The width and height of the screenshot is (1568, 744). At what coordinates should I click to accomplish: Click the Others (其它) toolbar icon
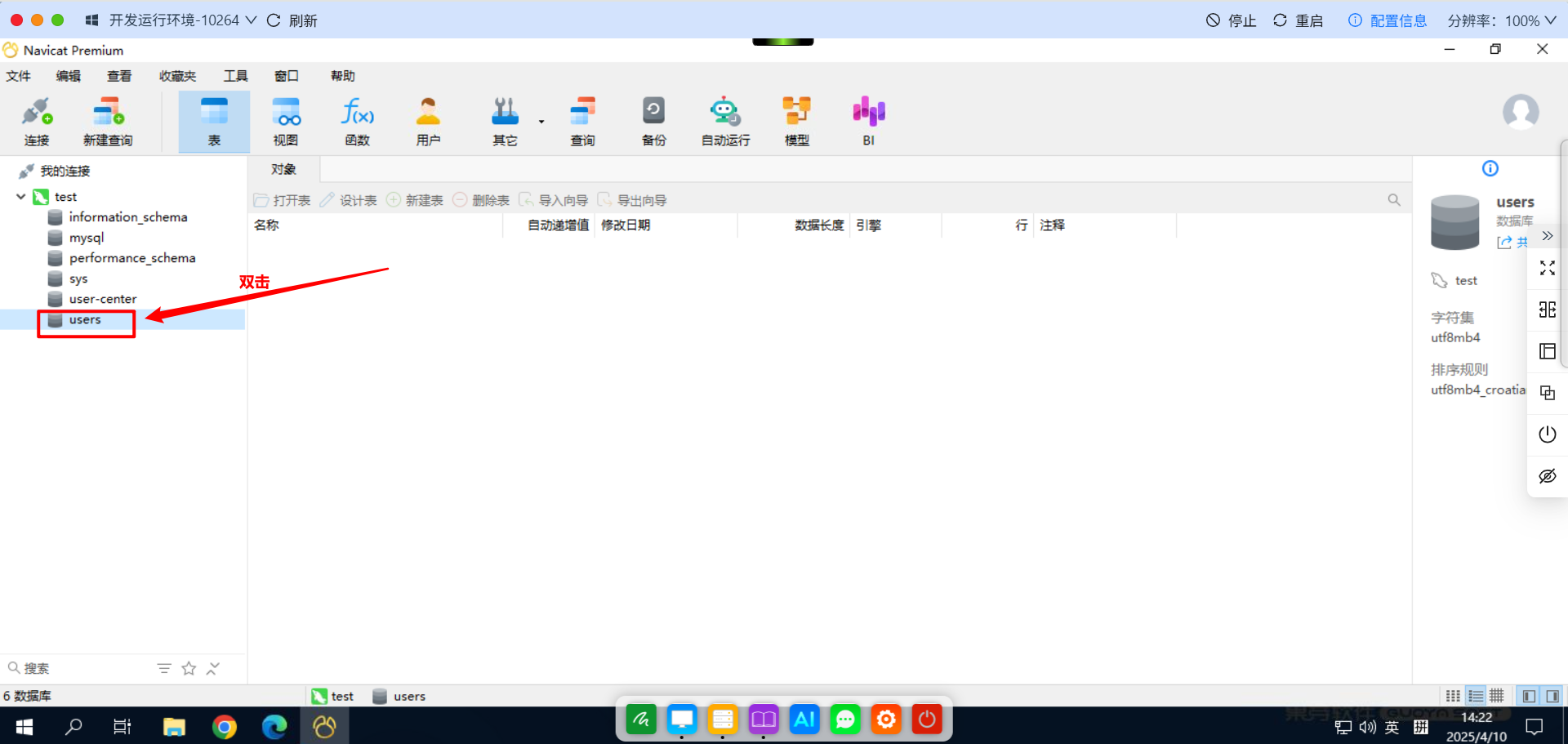[505, 122]
